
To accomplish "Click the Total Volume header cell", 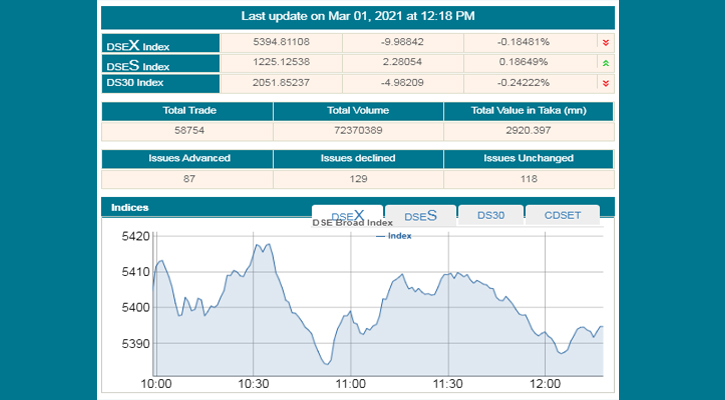I will (x=358, y=110).
